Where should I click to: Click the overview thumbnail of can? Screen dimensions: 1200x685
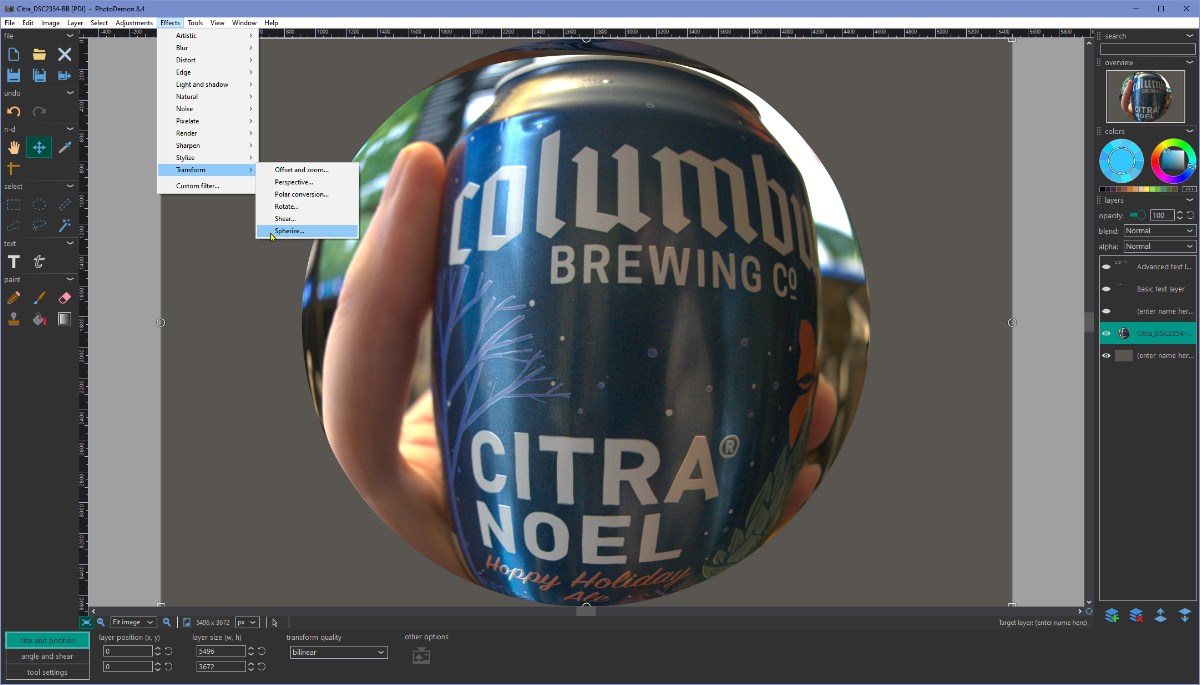(1145, 96)
